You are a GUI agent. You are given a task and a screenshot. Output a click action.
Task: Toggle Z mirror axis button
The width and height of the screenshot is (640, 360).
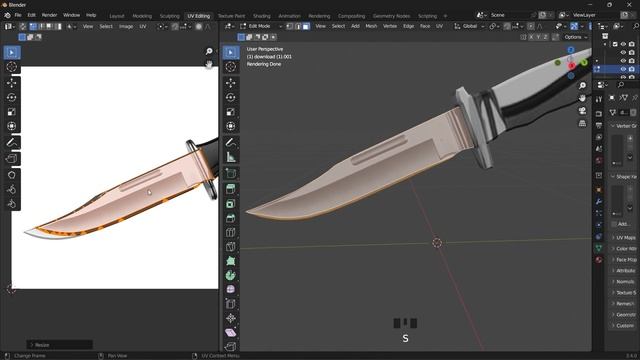(x=545, y=37)
